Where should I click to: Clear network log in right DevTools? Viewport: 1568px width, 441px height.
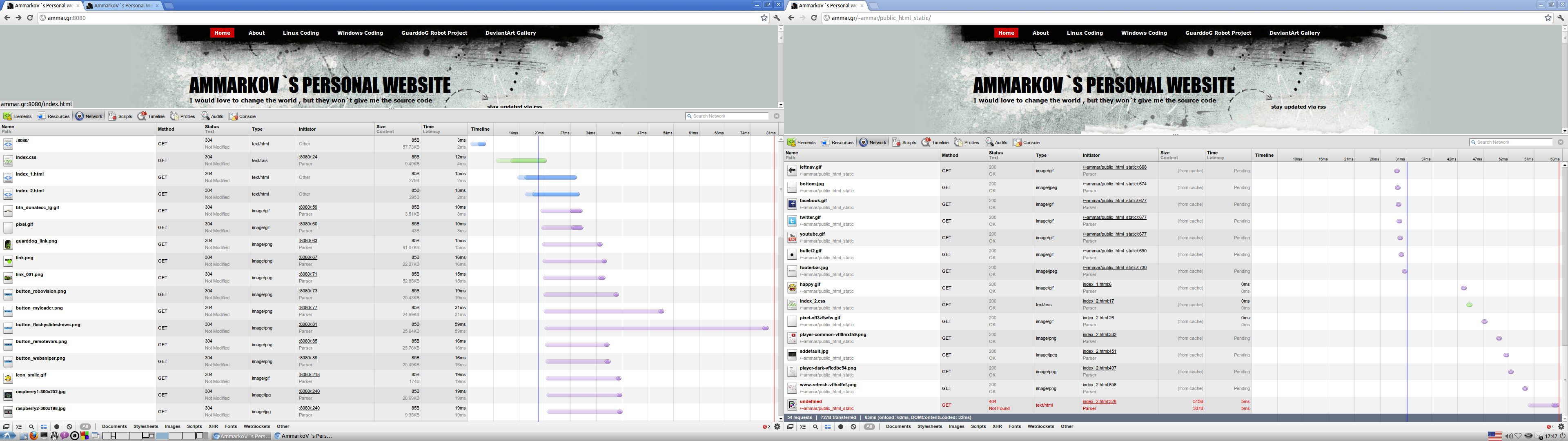tap(853, 427)
